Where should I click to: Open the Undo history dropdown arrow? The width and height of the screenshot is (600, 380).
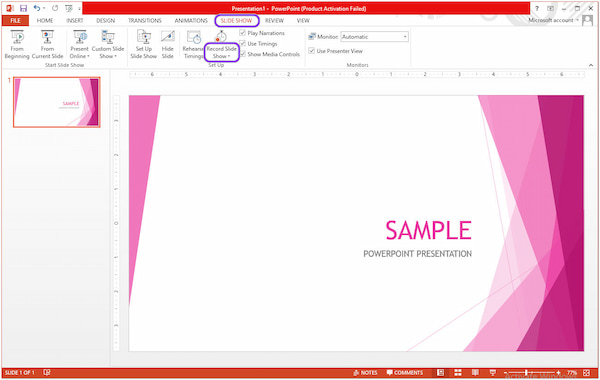pos(44,8)
